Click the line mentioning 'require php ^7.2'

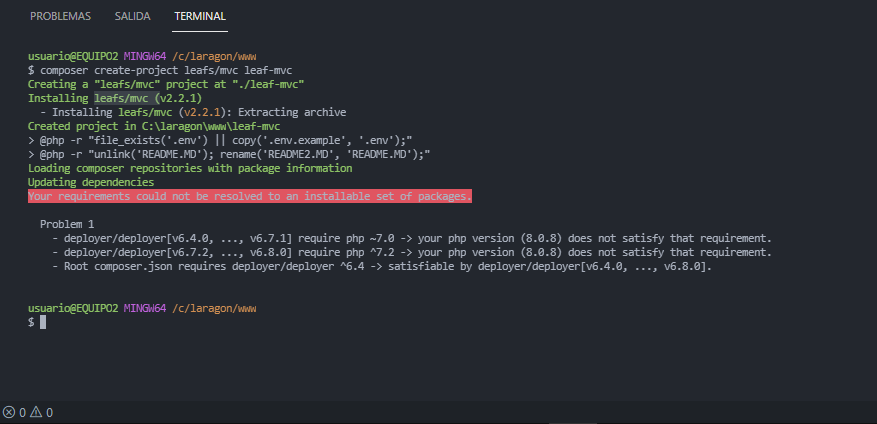[412, 252]
